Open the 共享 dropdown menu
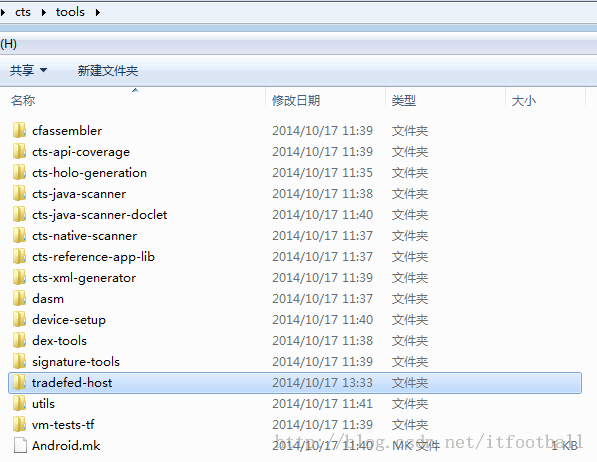This screenshot has height=462, width=597. click(29, 70)
